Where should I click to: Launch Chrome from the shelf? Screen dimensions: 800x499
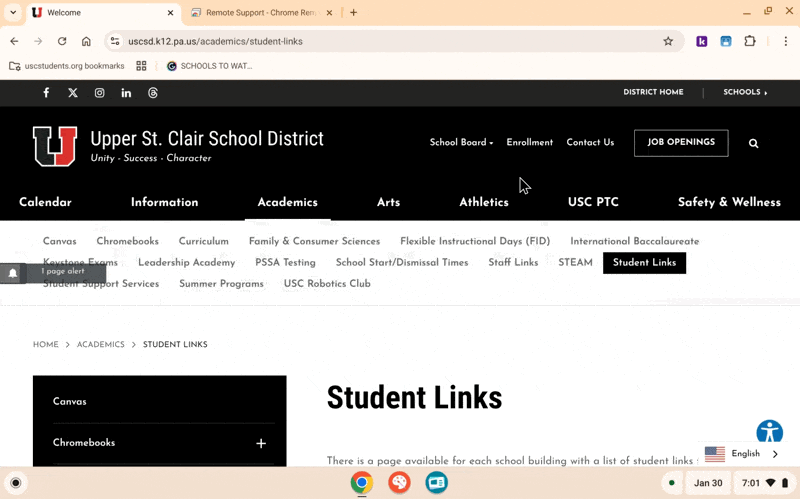361,483
